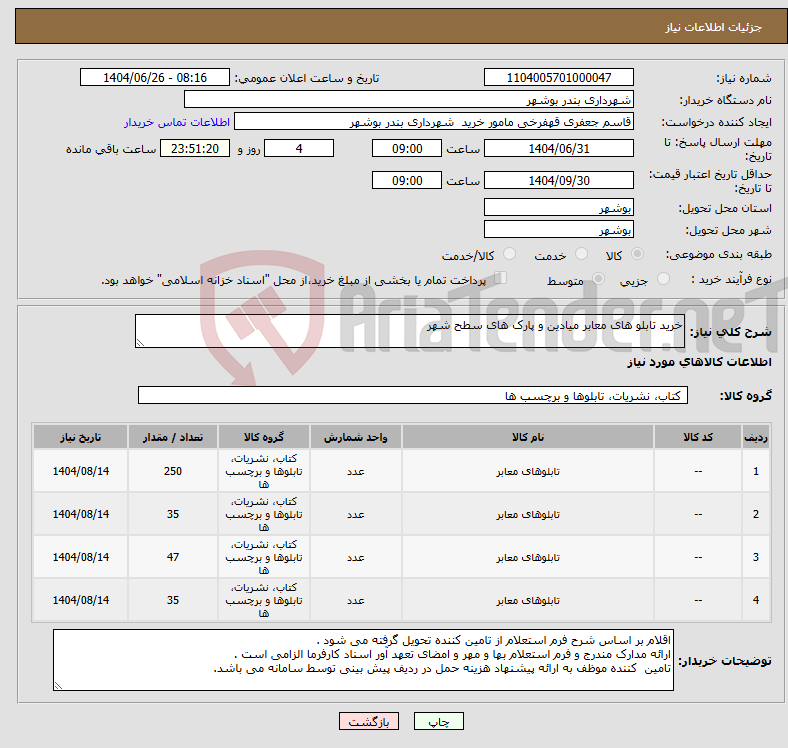Click the شهر محل تحویل field بوشهر
Viewport: 788px width, 748px height.
558,229
